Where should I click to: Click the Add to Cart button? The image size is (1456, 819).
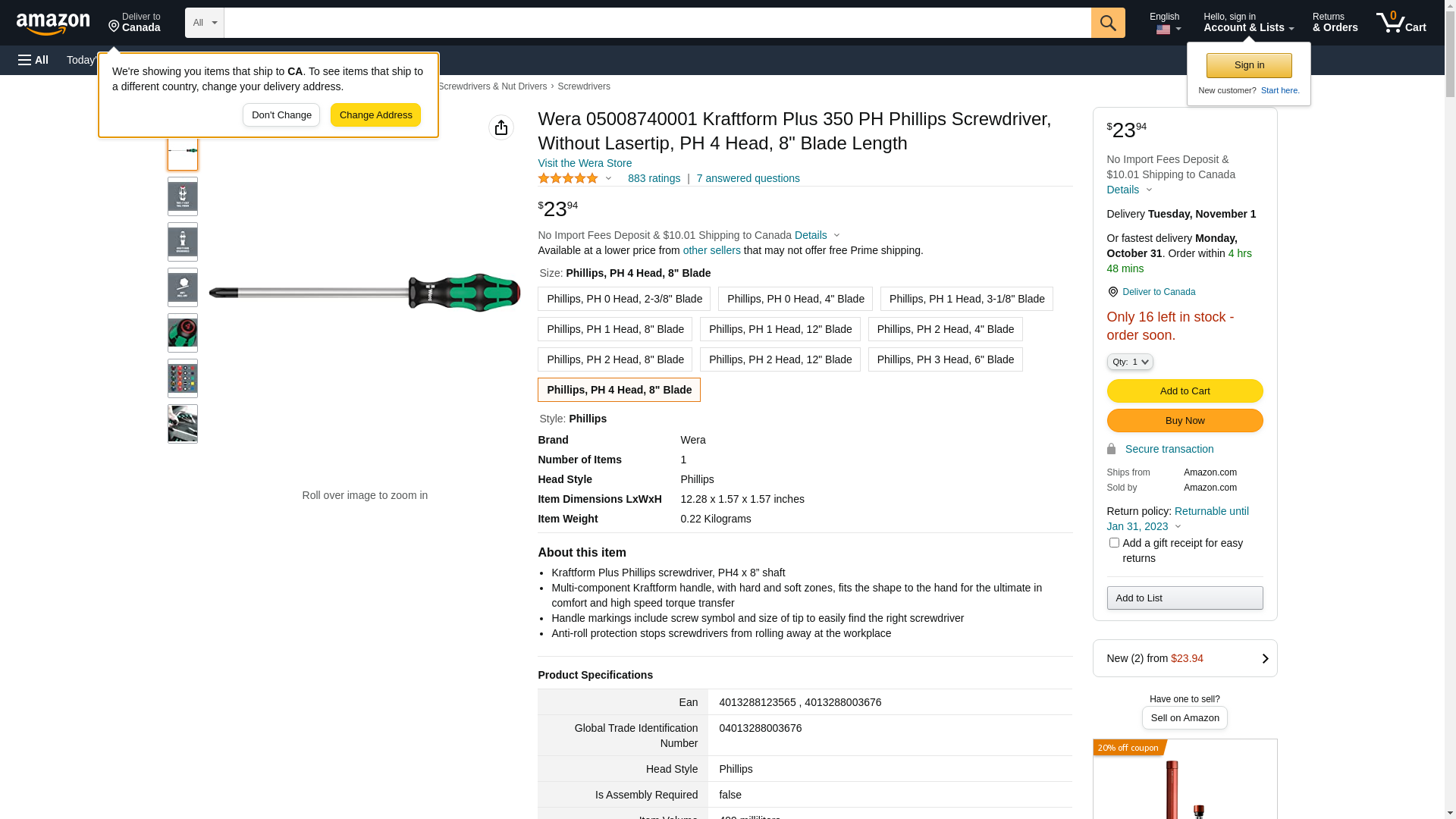click(x=1185, y=391)
